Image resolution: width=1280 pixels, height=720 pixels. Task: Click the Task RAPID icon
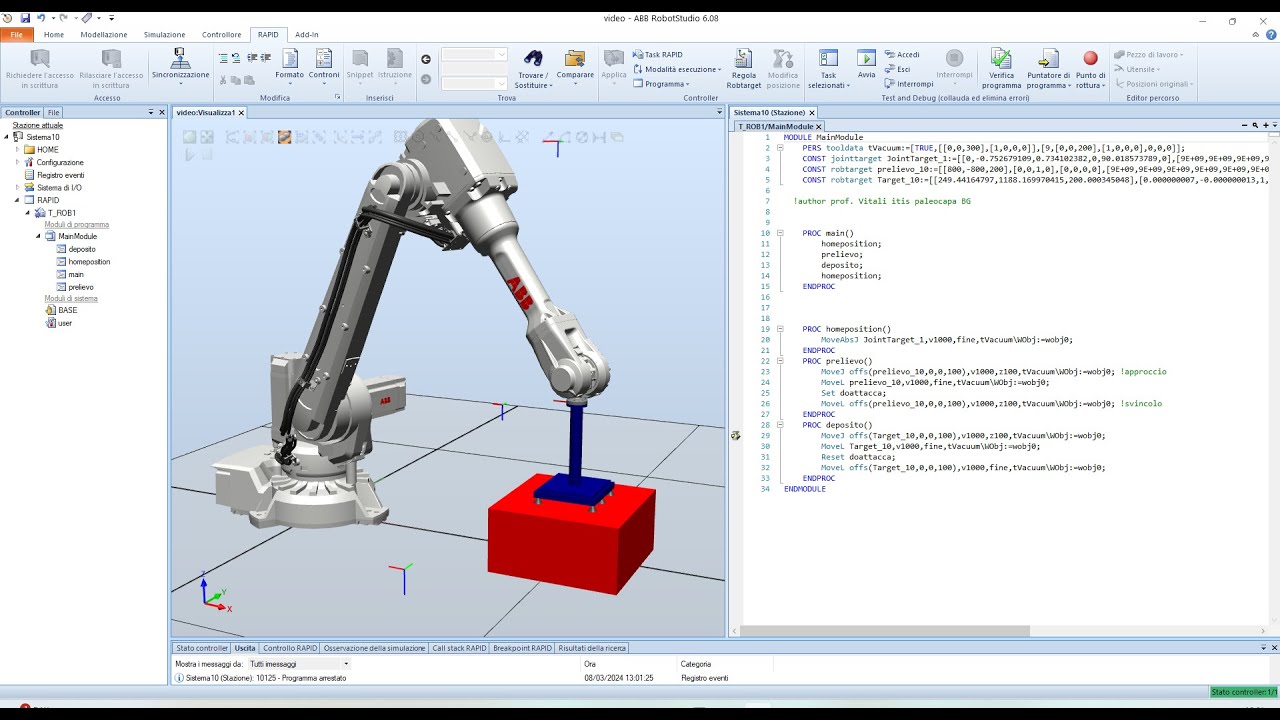tap(638, 55)
